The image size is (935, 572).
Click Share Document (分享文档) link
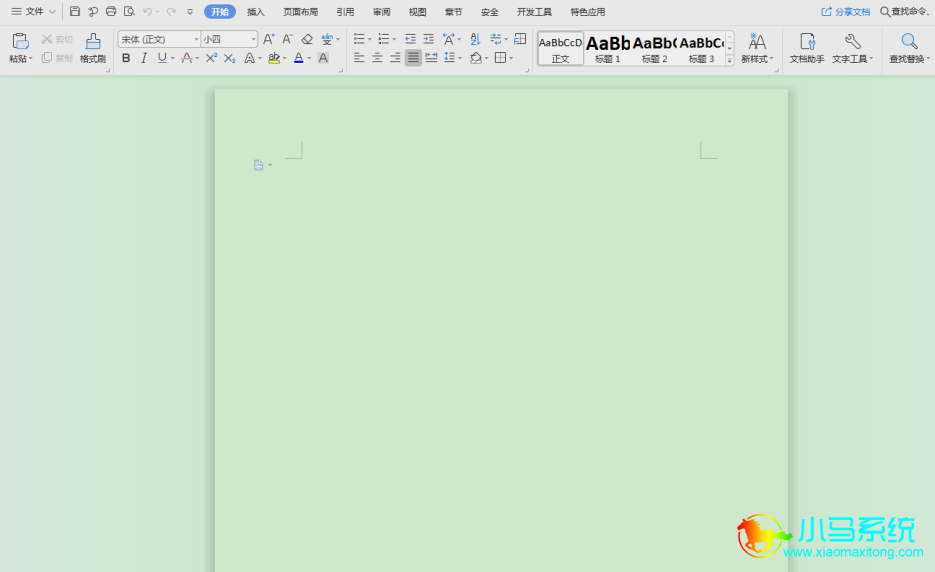point(846,11)
